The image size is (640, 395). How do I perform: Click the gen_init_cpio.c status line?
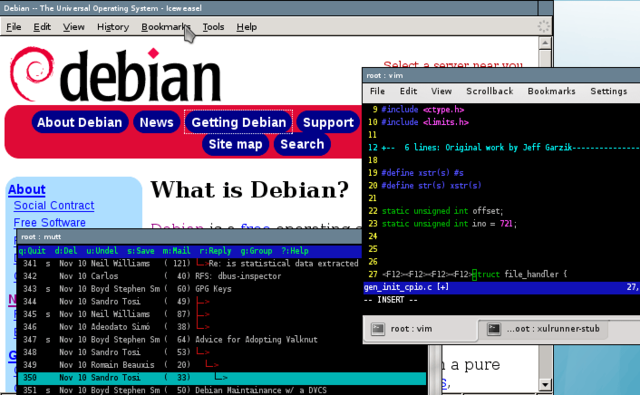502,287
